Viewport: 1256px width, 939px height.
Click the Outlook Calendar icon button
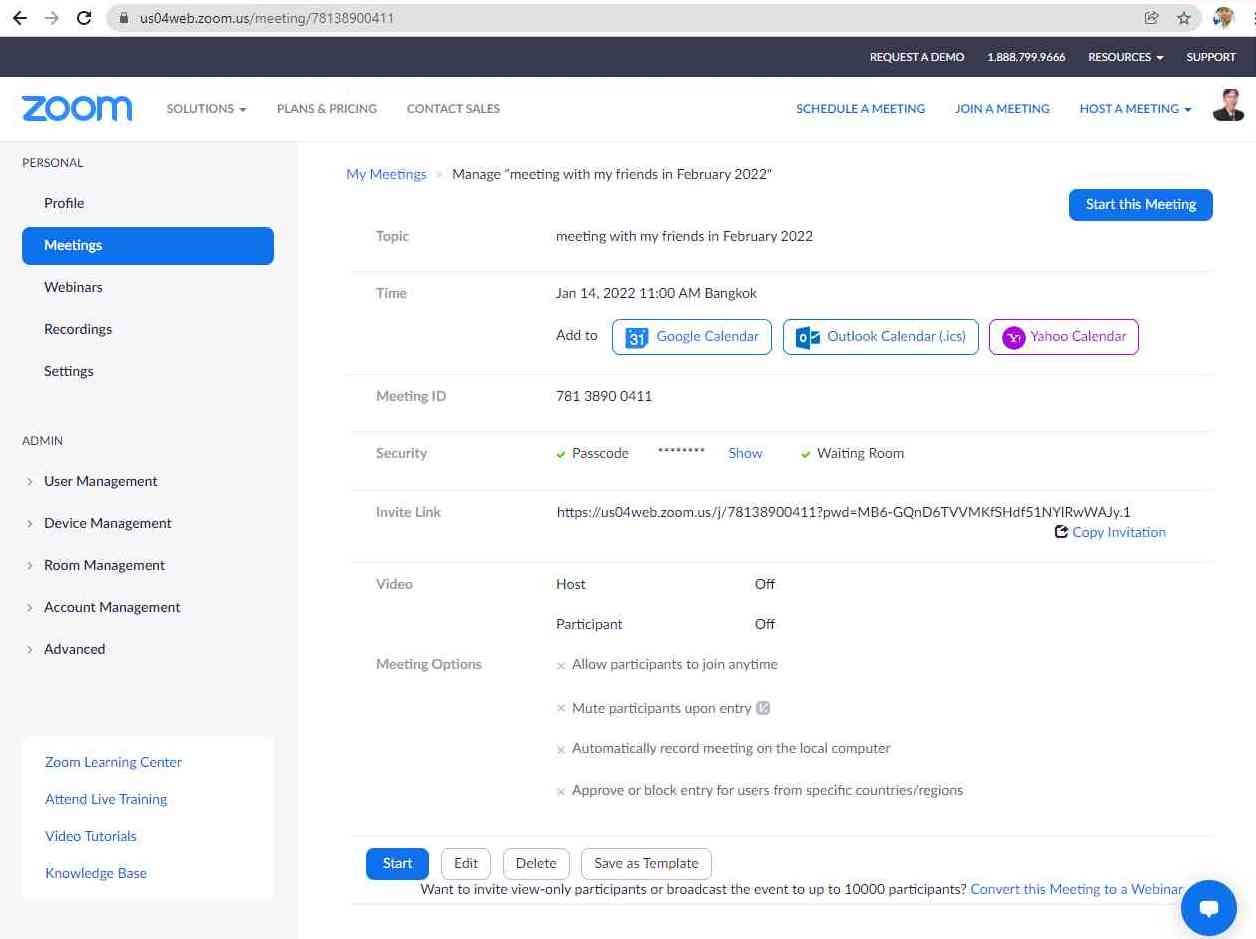pos(808,337)
